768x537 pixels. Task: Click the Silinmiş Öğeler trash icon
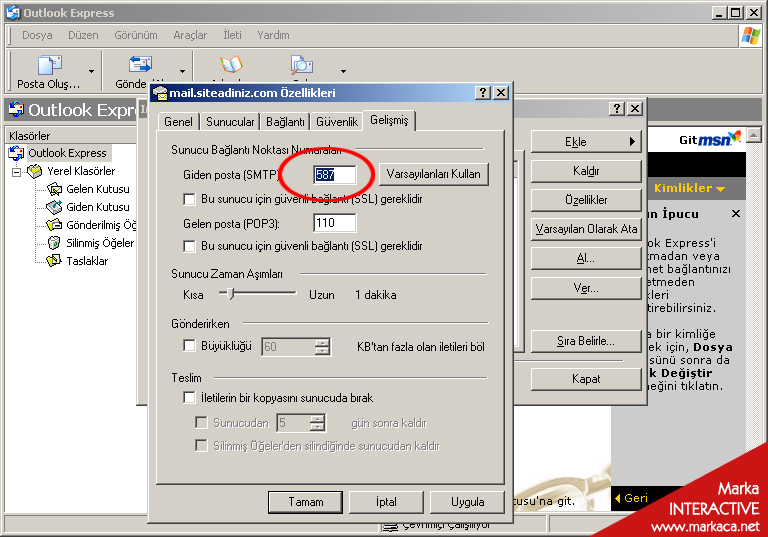[x=54, y=243]
